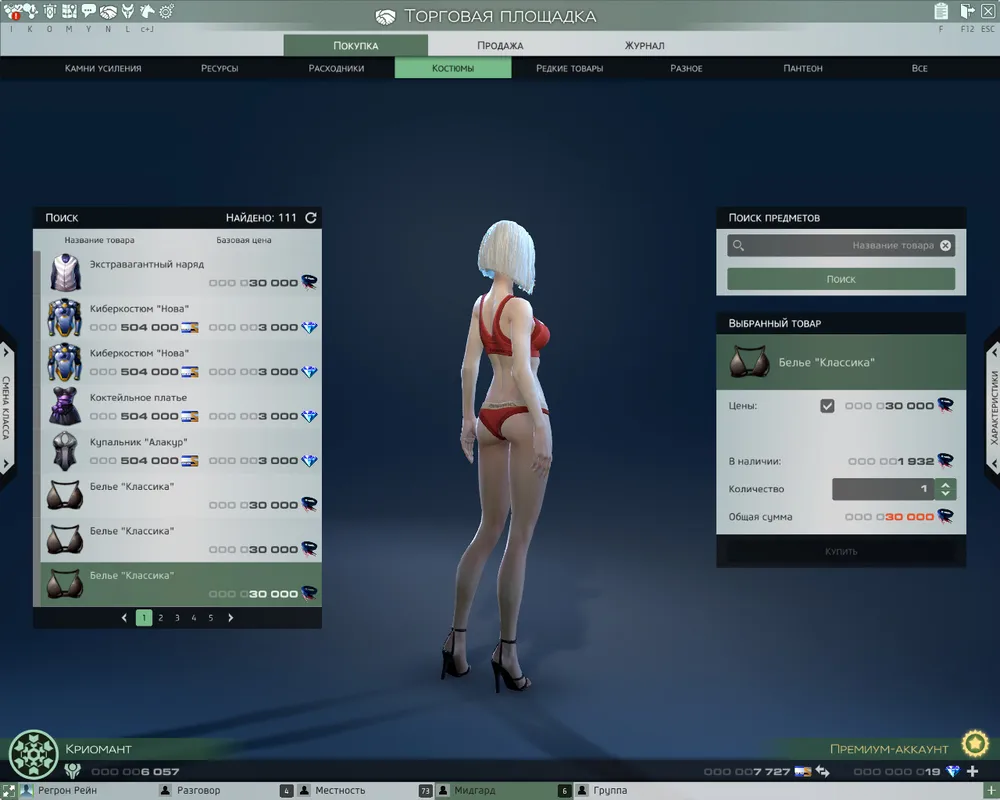This screenshot has width=1000, height=800.
Task: Click the green Поиск search button
Action: coord(841,279)
